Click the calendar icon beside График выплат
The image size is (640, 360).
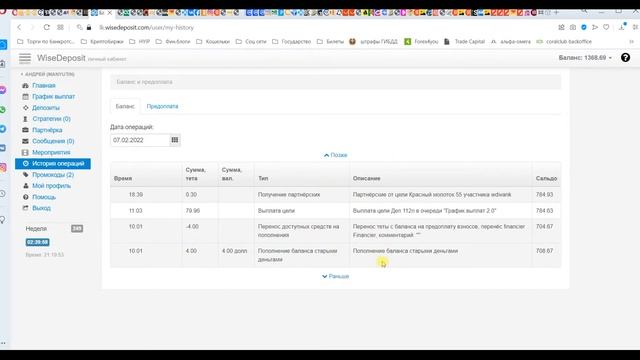click(x=25, y=97)
